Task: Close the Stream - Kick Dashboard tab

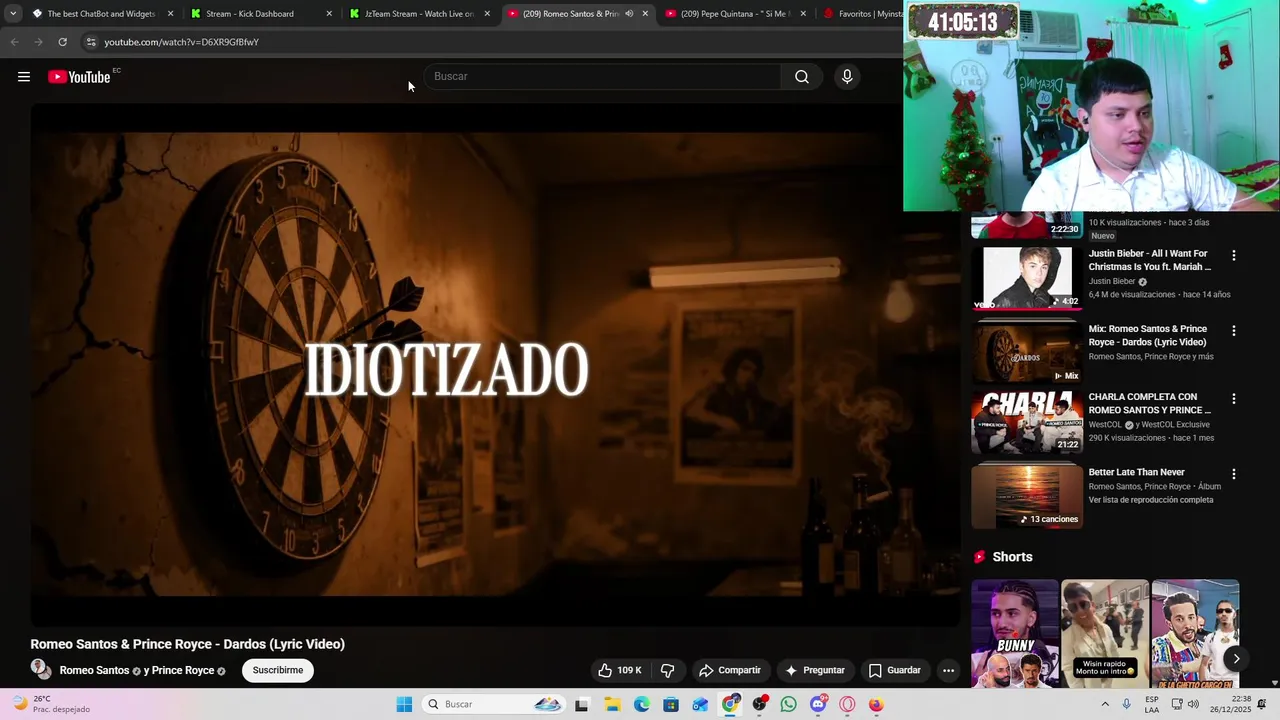Action: 329,14
